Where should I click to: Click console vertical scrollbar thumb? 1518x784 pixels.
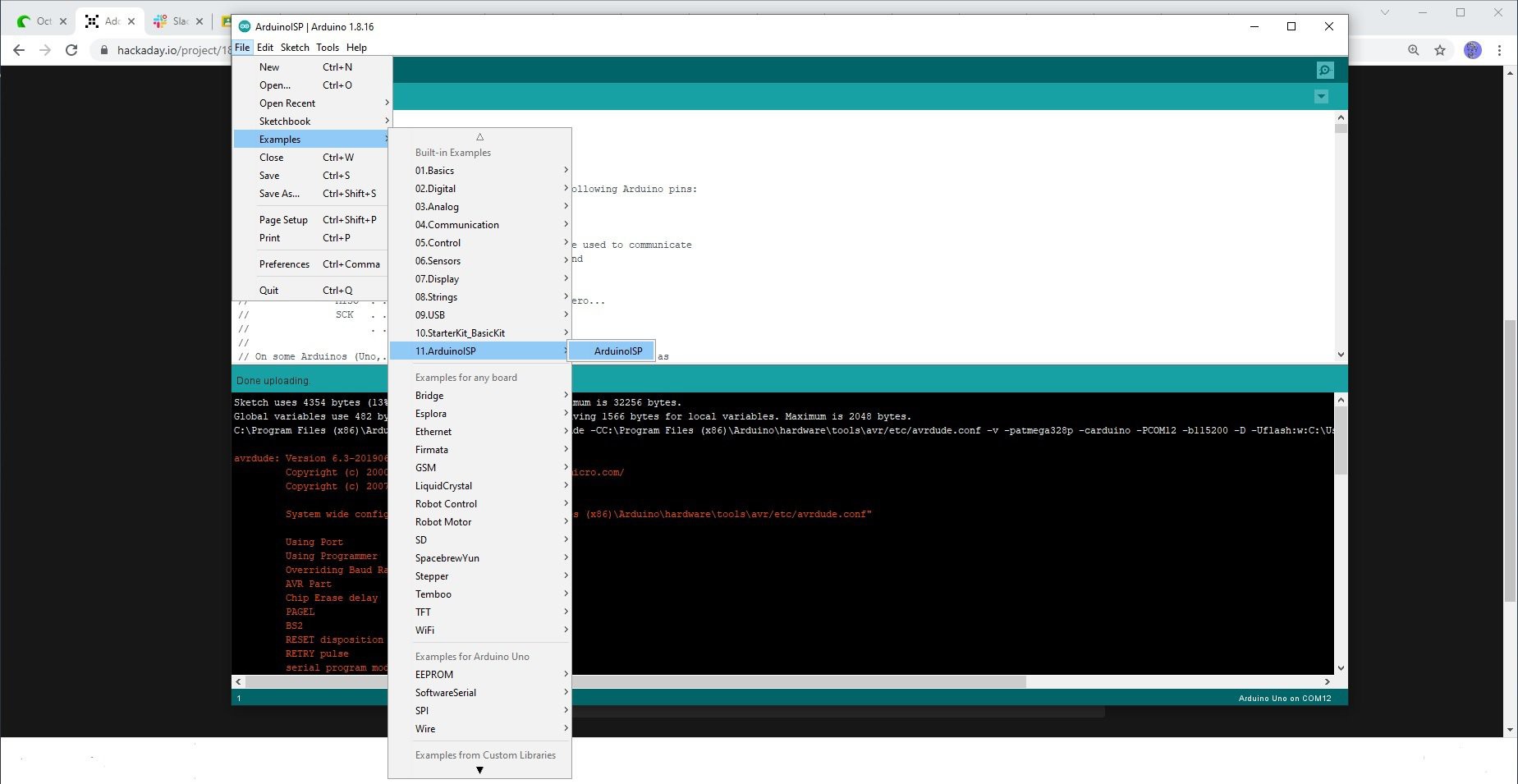(1341, 441)
